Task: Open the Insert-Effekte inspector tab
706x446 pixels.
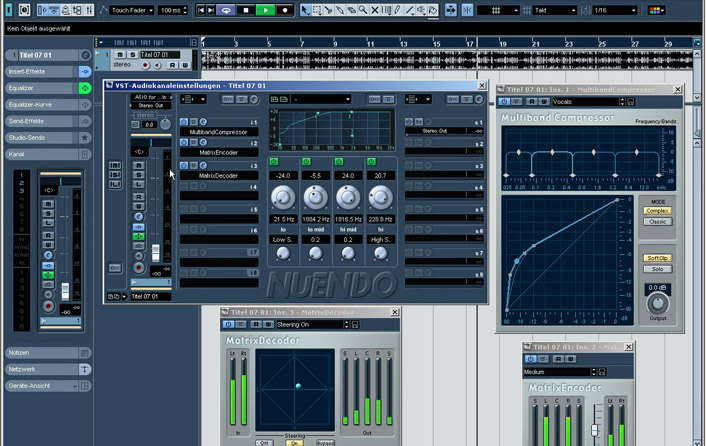Action: [x=48, y=72]
